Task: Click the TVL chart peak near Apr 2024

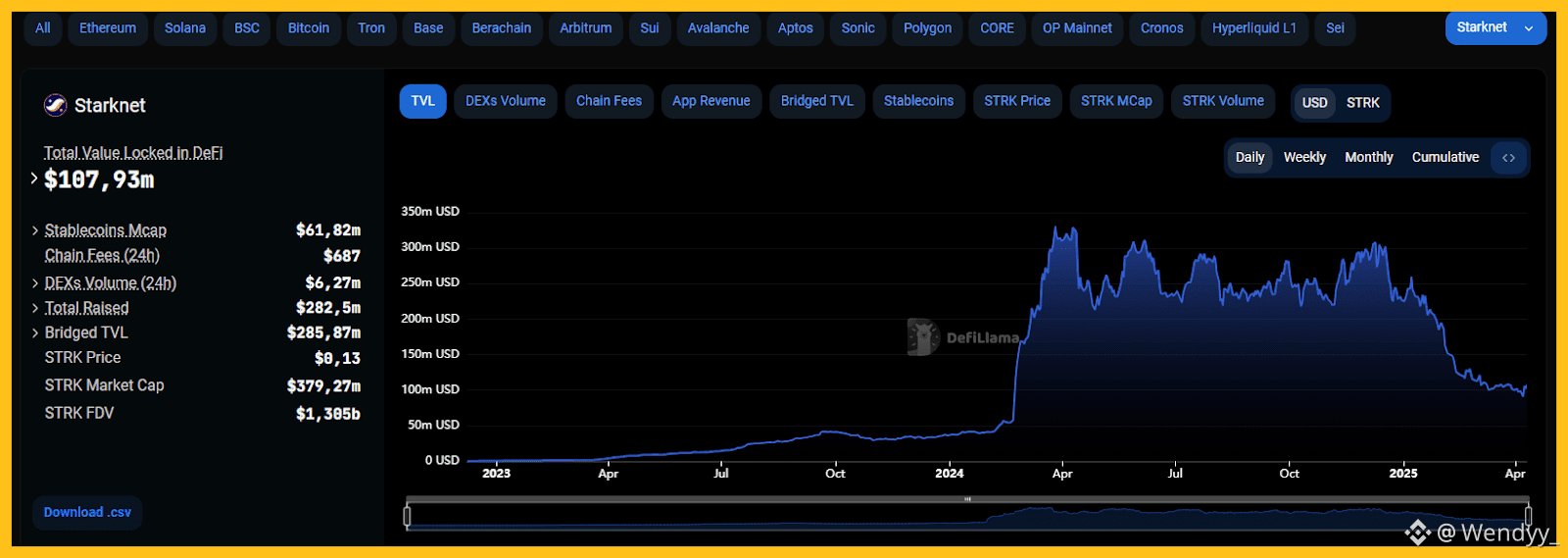Action: pyautogui.click(x=1055, y=228)
